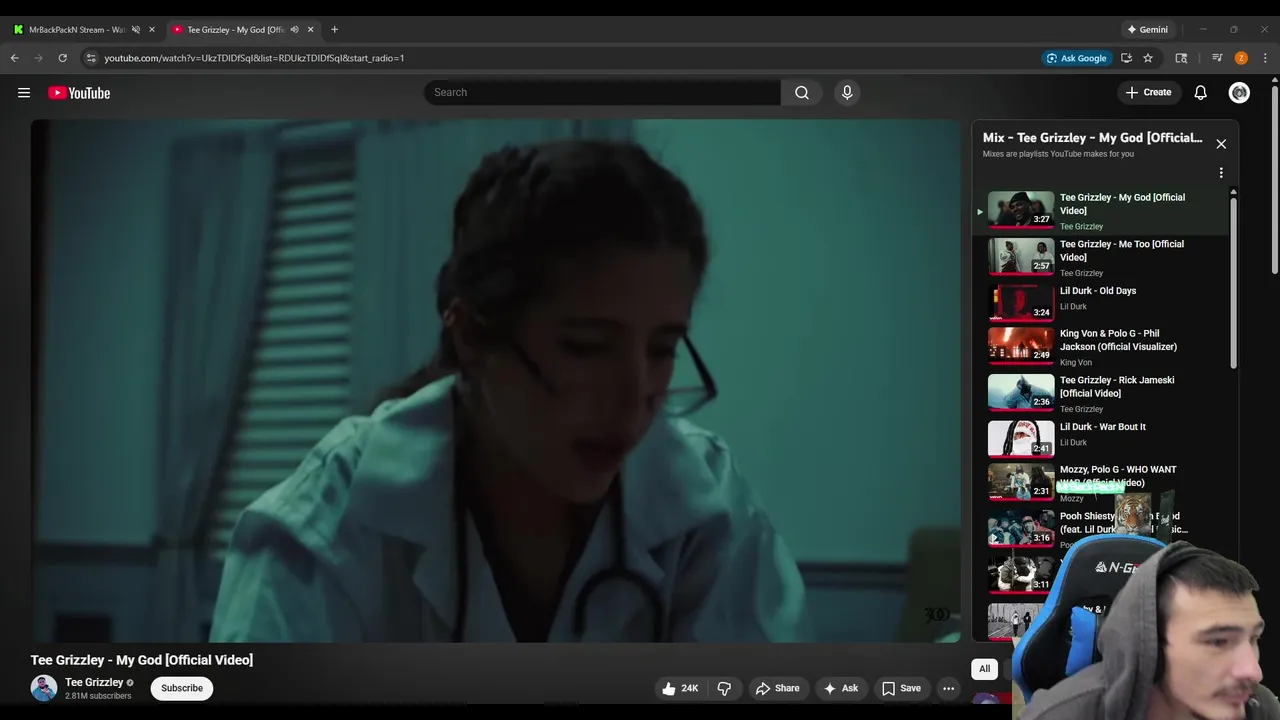Image resolution: width=1280 pixels, height=720 pixels.
Task: Subscribe to Tee Grizzley
Action: pos(182,688)
